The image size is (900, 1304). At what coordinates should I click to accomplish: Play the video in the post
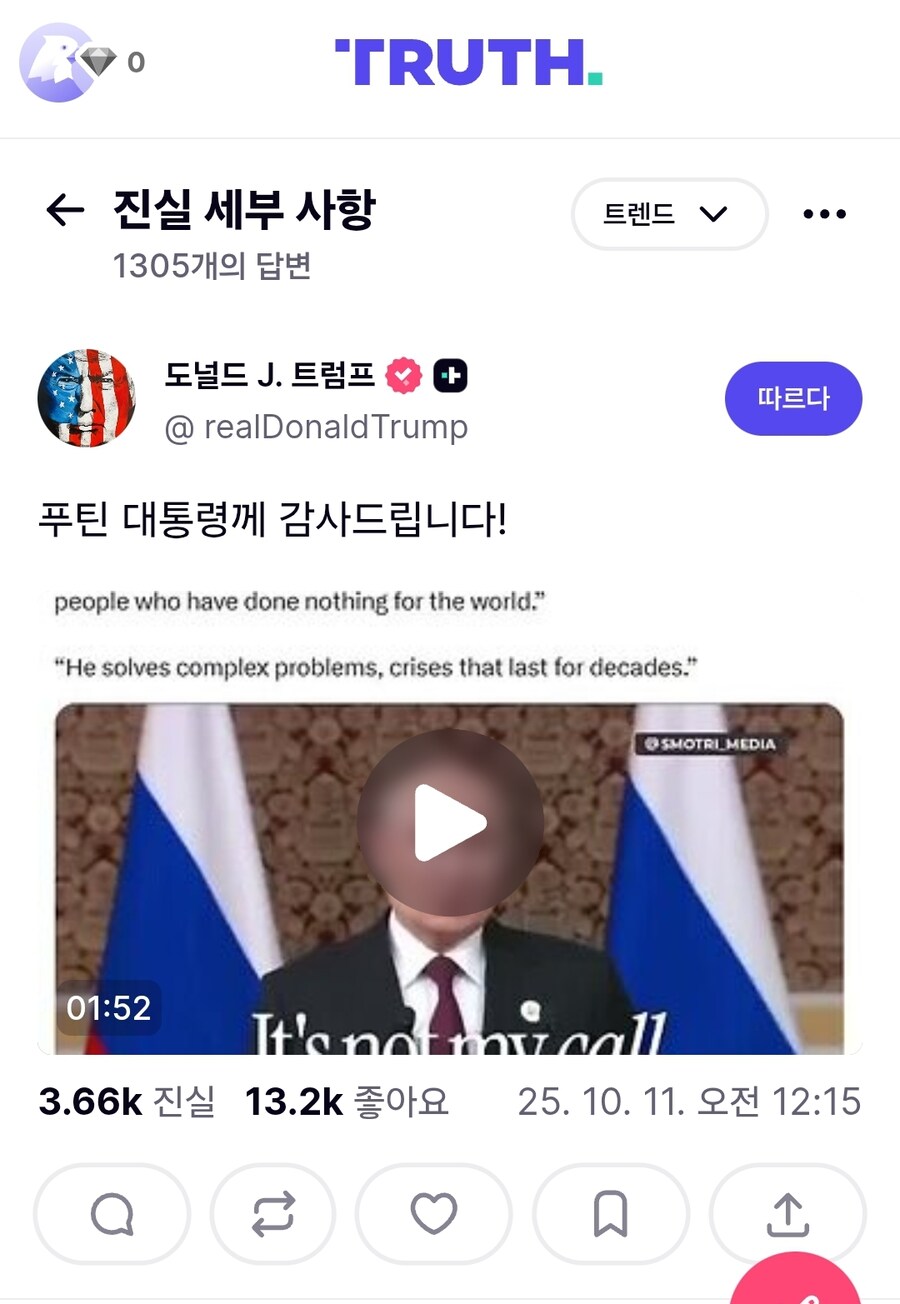[450, 822]
